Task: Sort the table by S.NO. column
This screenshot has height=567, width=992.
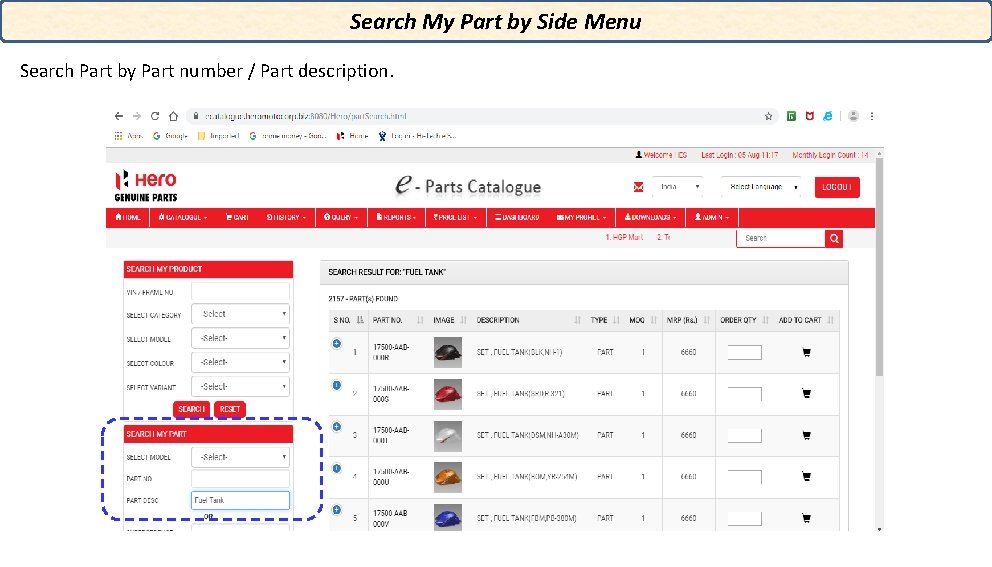Action: click(x=348, y=320)
